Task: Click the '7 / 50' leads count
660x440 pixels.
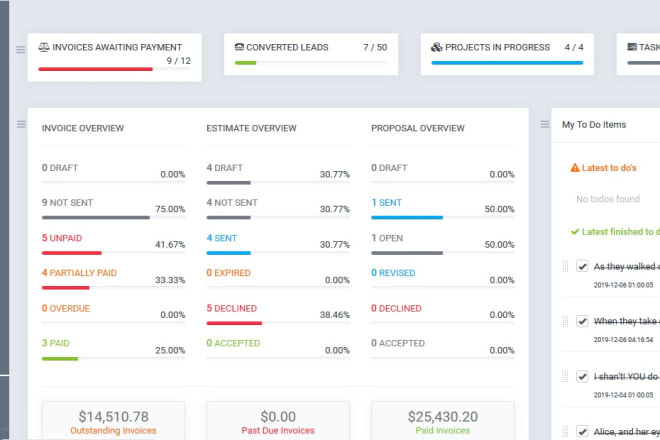Action: pos(375,47)
